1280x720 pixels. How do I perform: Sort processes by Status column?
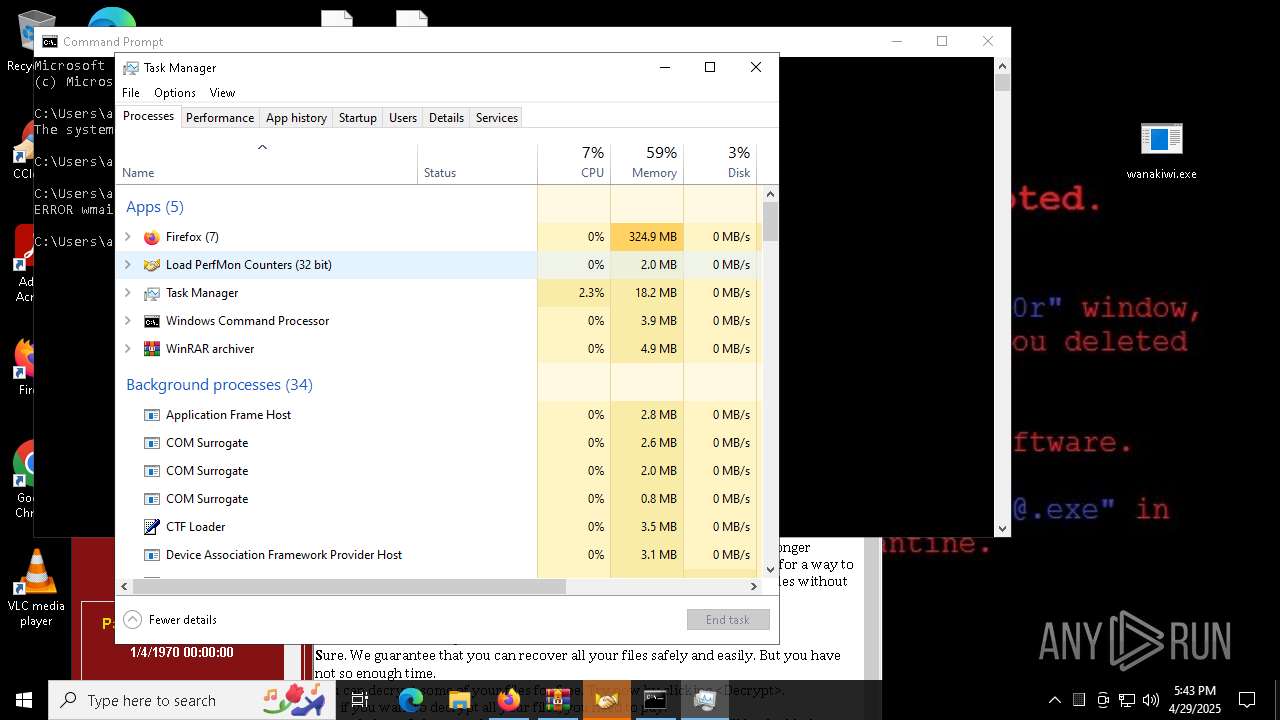click(x=477, y=164)
